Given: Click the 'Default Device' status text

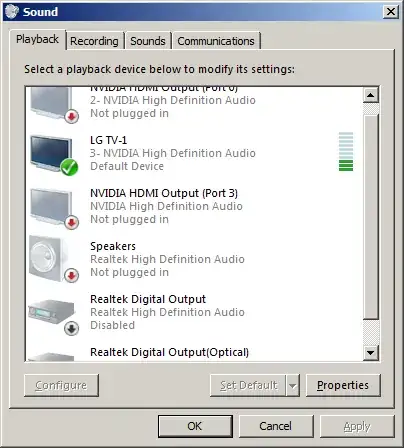Looking at the screenshot, I should tap(127, 166).
